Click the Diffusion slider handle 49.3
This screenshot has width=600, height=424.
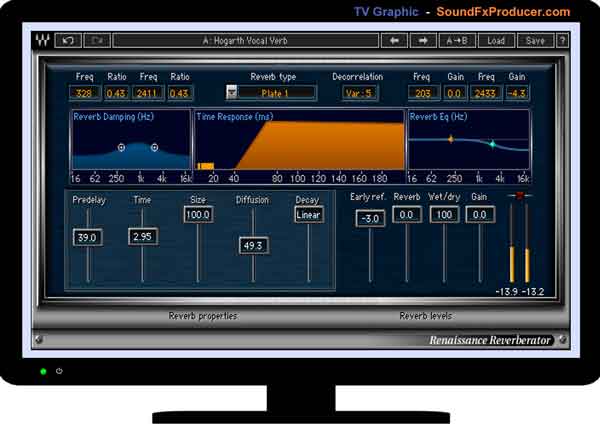(253, 246)
